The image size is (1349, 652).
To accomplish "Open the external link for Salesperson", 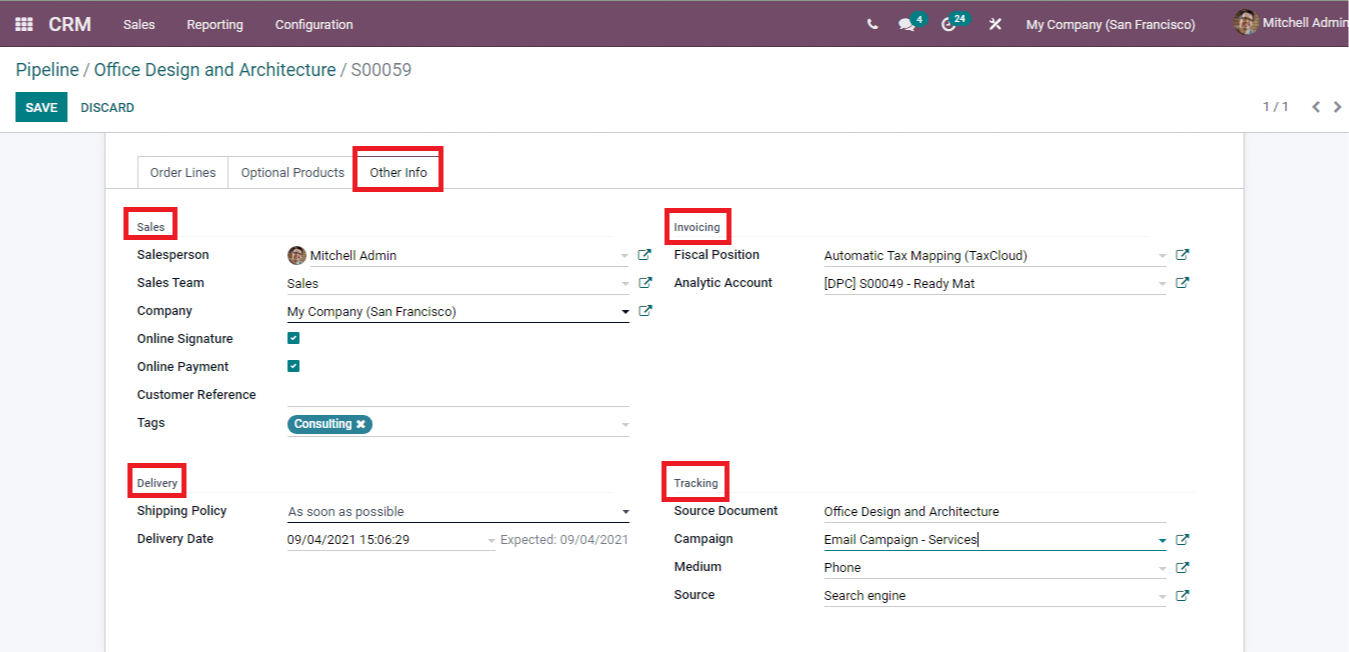I will (x=645, y=255).
